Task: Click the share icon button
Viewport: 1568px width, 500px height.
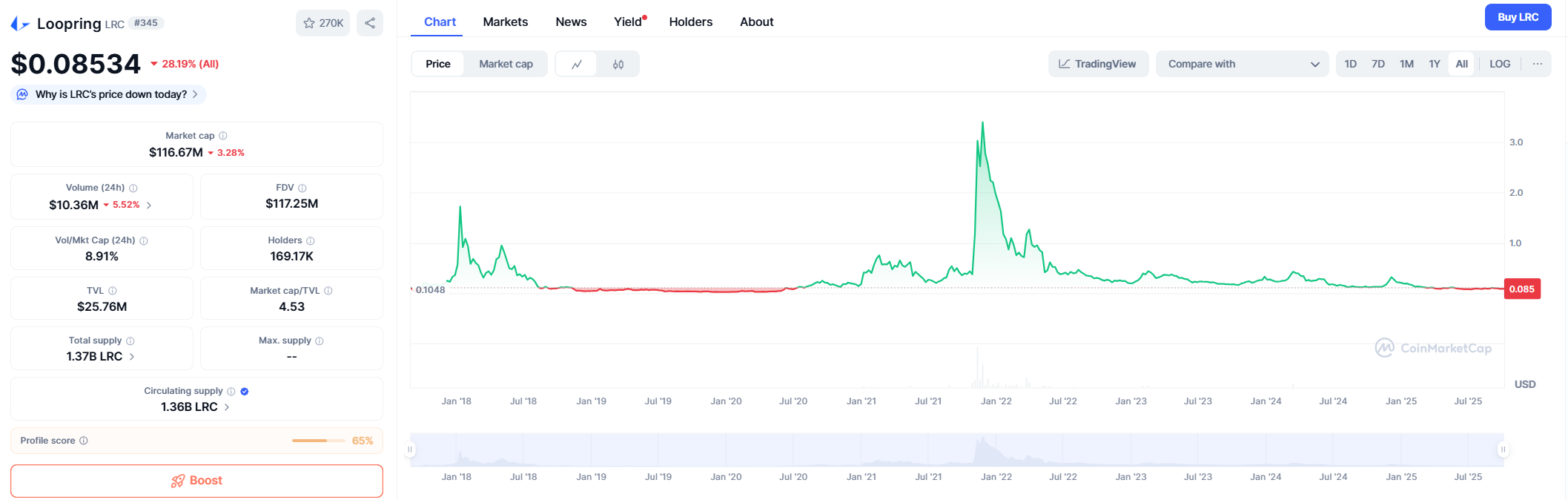Action: click(x=369, y=23)
